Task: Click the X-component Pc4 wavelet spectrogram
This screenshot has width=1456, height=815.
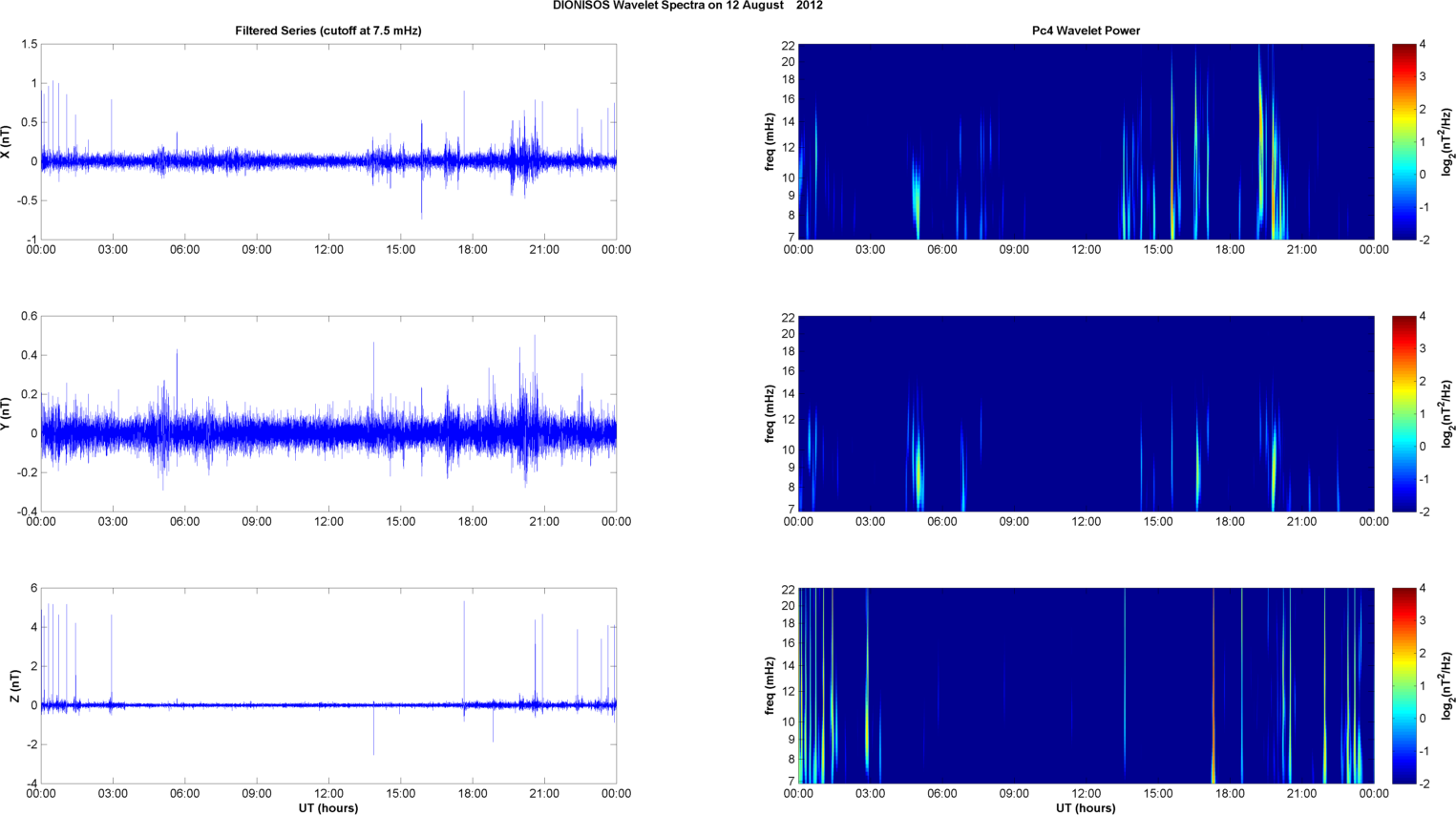Action: (x=1086, y=142)
